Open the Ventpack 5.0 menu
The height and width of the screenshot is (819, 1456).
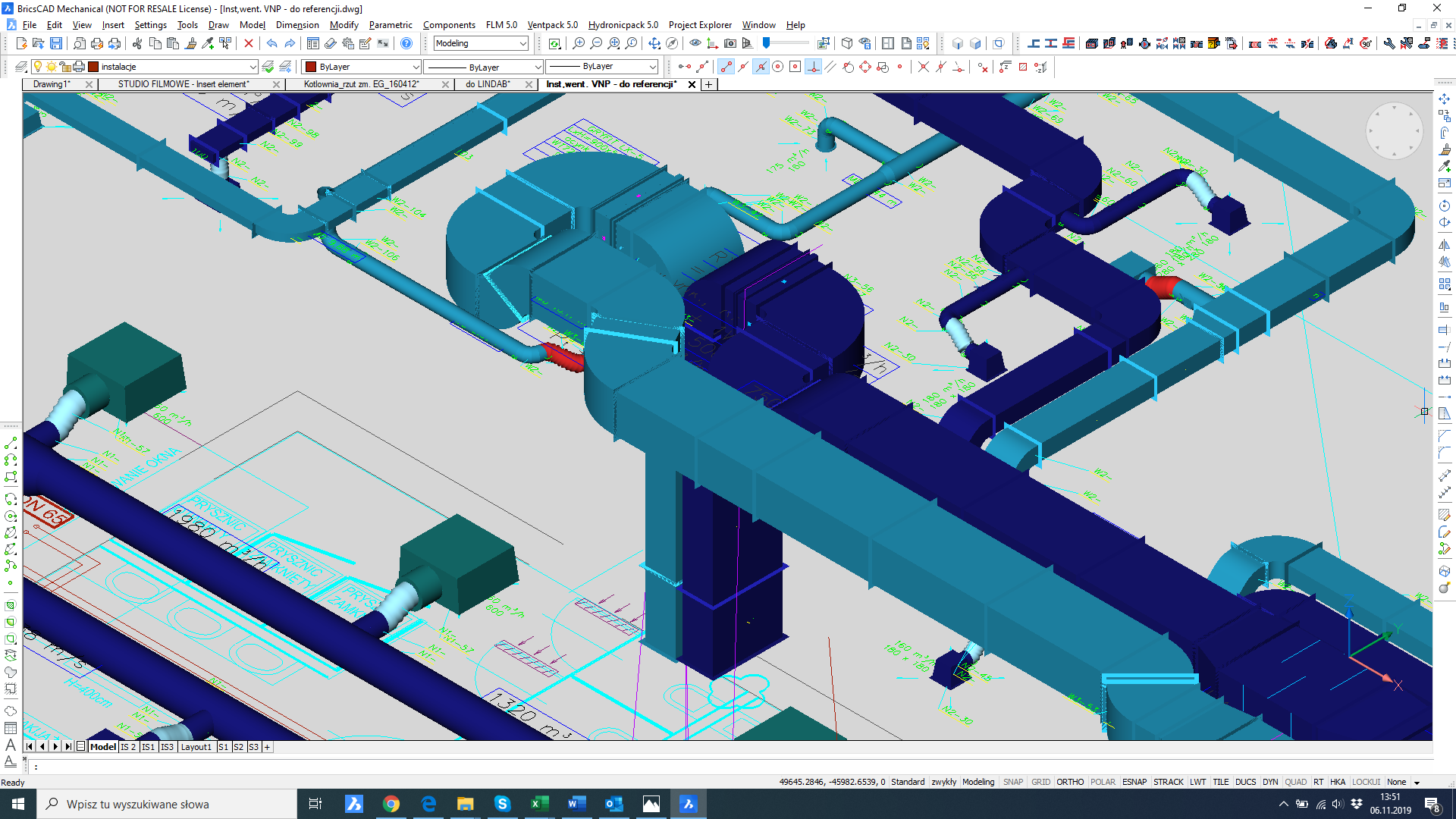tap(552, 25)
